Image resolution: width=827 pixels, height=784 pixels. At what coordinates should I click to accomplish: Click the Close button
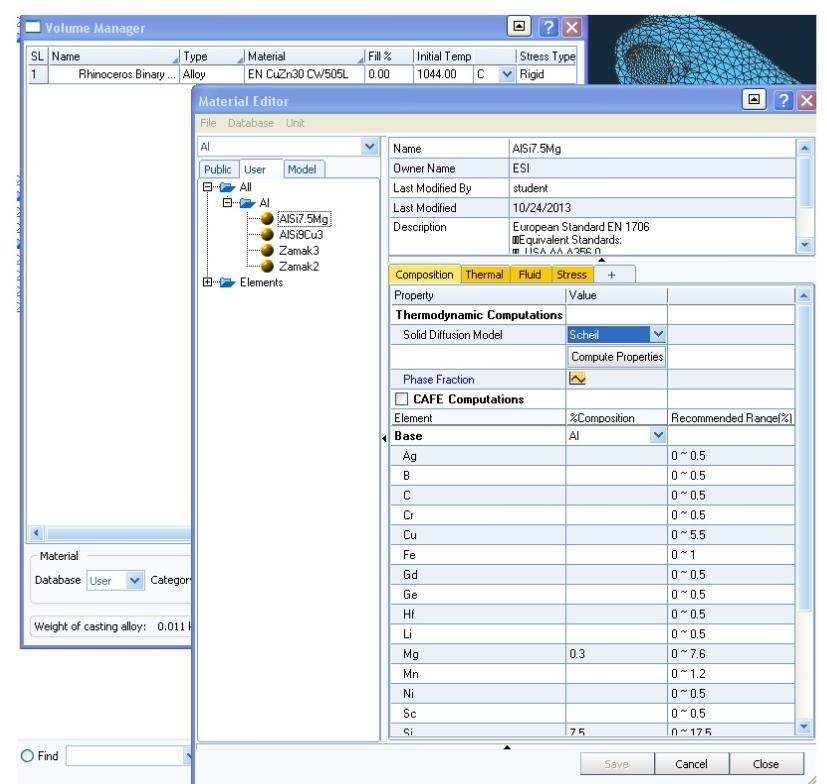[766, 763]
